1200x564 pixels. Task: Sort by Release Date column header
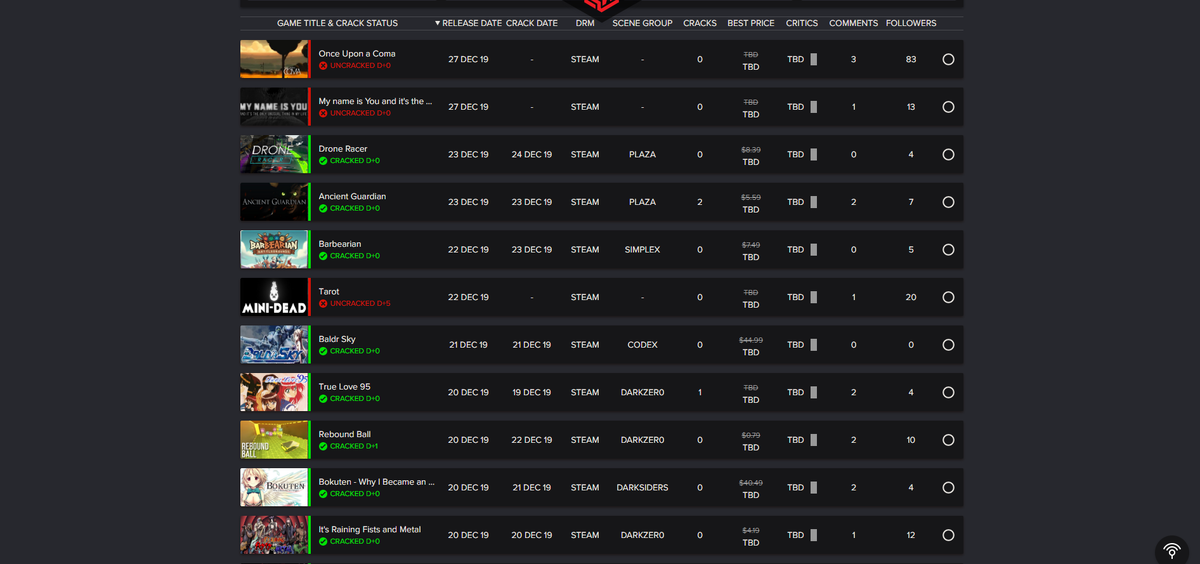[468, 23]
